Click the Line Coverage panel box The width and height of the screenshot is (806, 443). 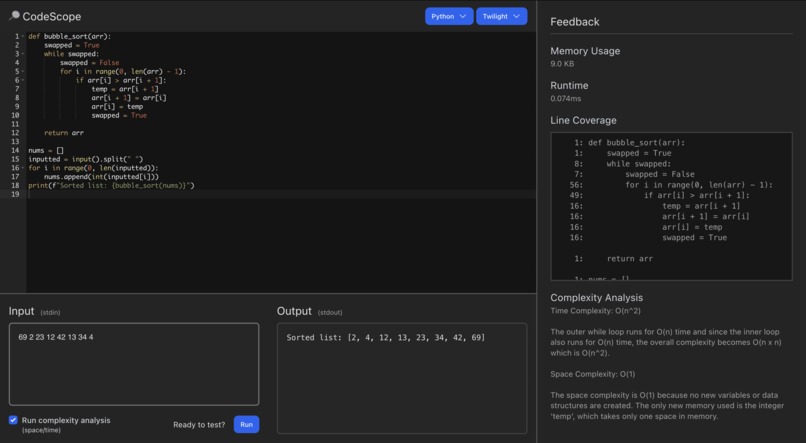click(671, 207)
